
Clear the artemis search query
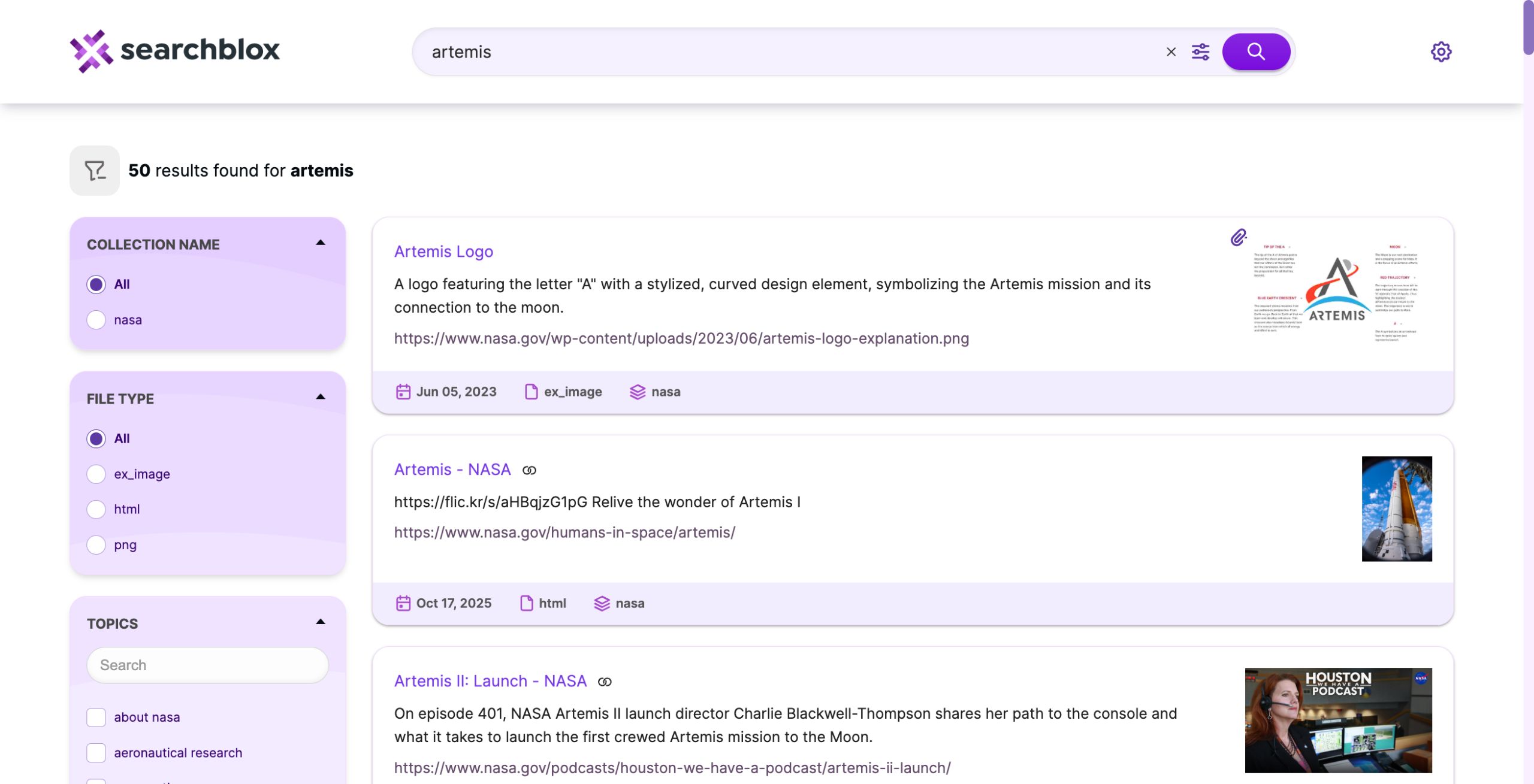1171,52
